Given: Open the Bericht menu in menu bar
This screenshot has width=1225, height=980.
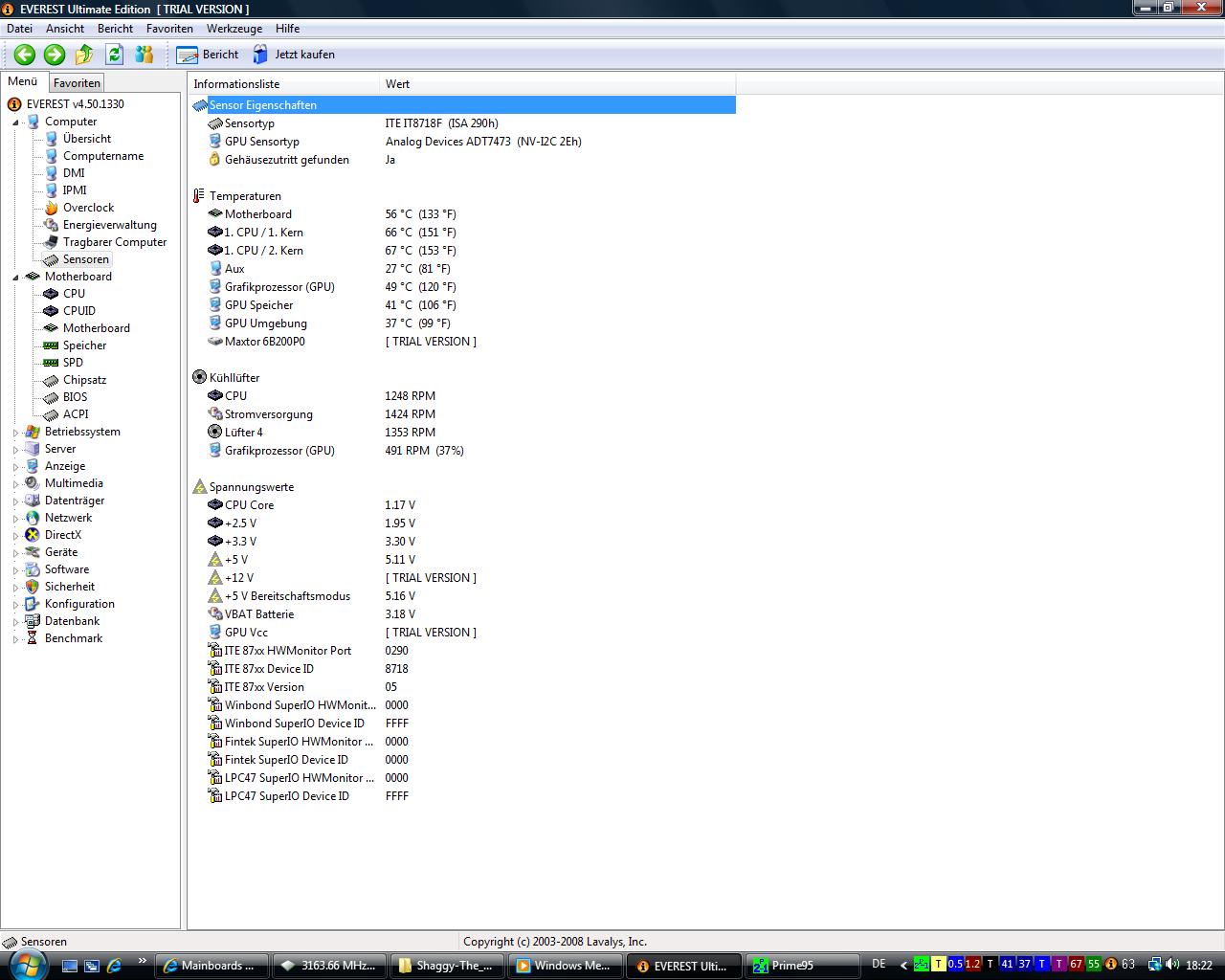Looking at the screenshot, I should [x=115, y=29].
